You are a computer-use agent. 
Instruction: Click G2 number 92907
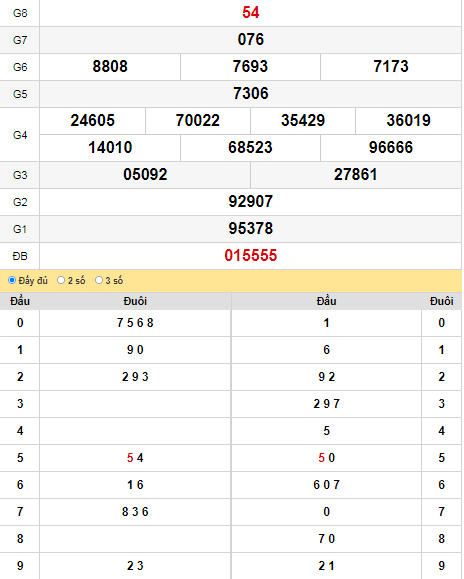(x=251, y=202)
